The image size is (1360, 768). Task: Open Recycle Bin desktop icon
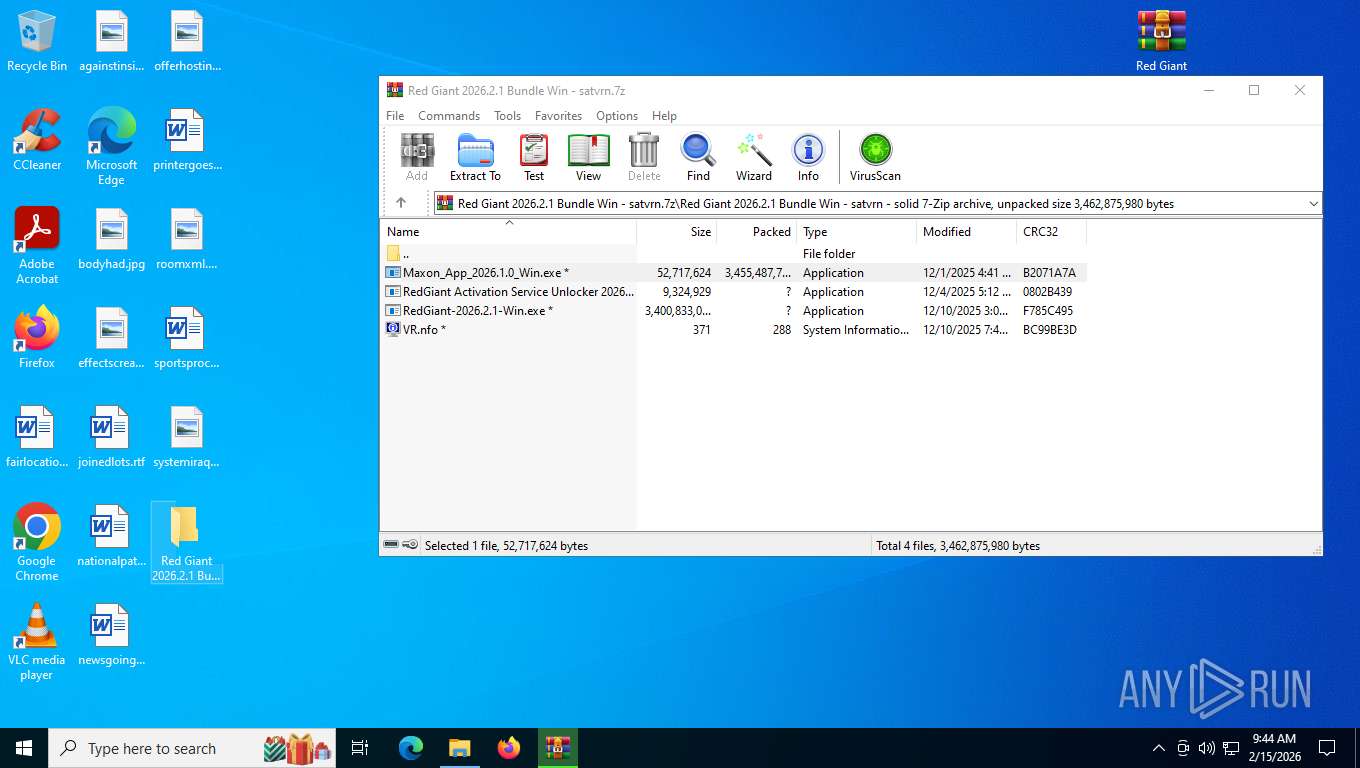[37, 42]
